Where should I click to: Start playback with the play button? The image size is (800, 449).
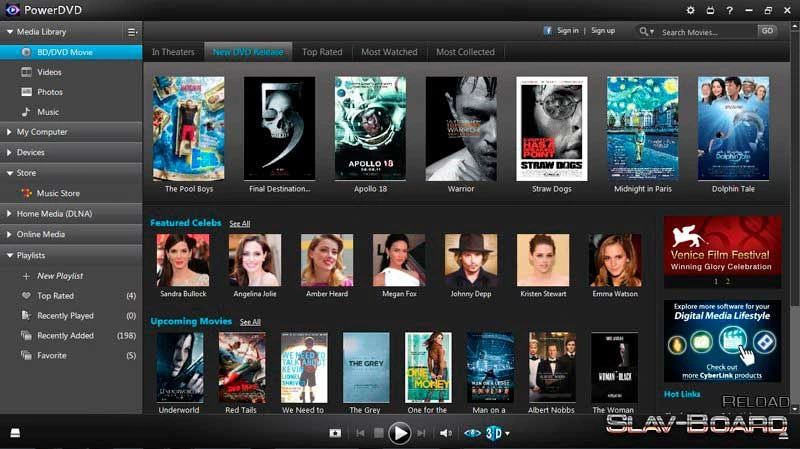[x=399, y=433]
